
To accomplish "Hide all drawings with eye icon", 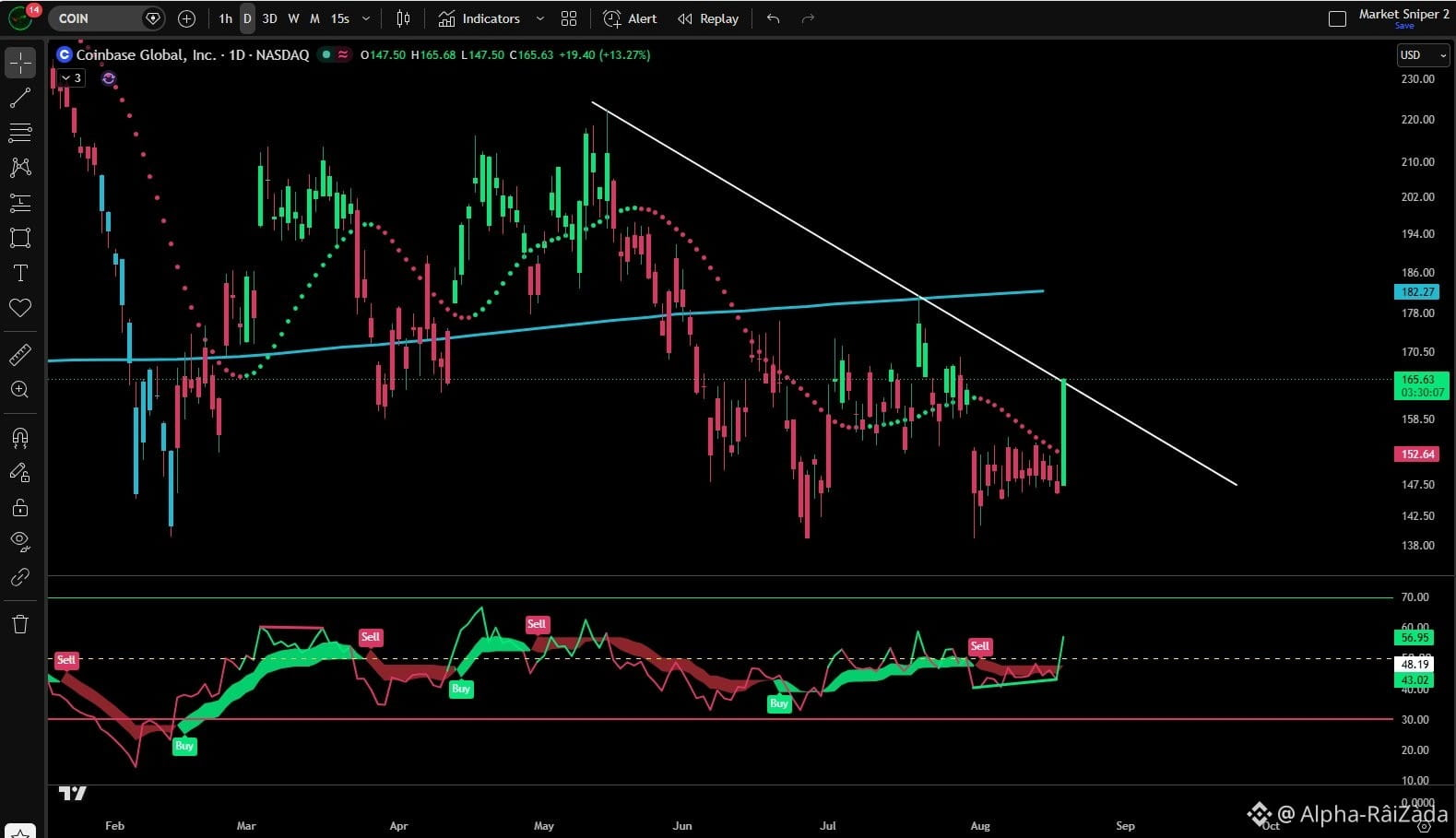I will (20, 541).
